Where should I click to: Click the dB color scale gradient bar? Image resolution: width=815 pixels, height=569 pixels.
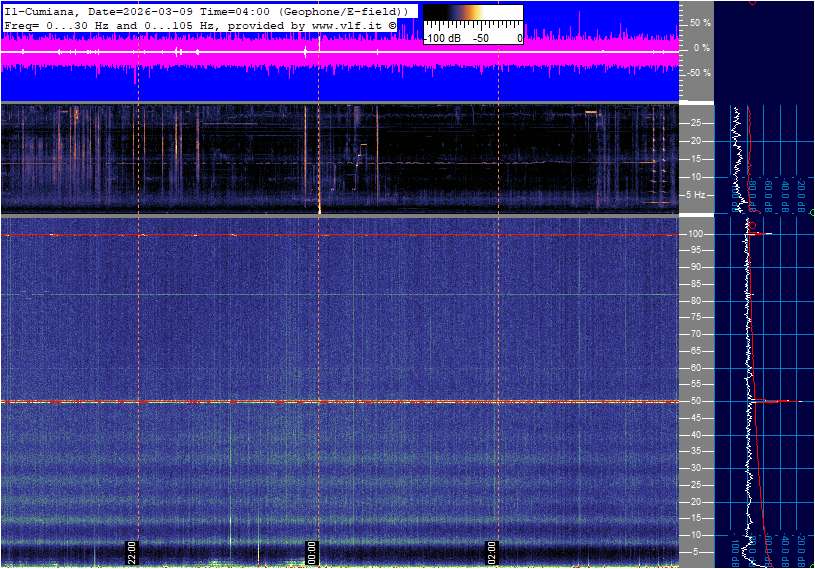click(x=473, y=11)
